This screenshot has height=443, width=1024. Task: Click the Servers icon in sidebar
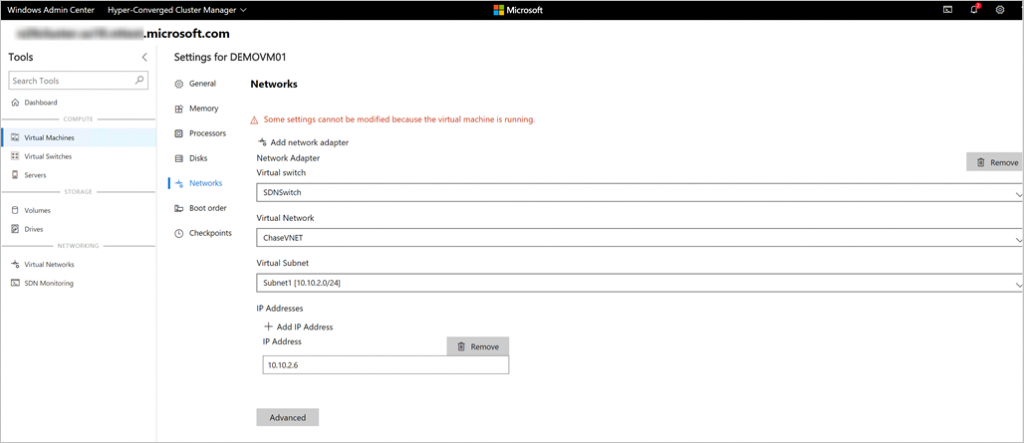tap(15, 175)
